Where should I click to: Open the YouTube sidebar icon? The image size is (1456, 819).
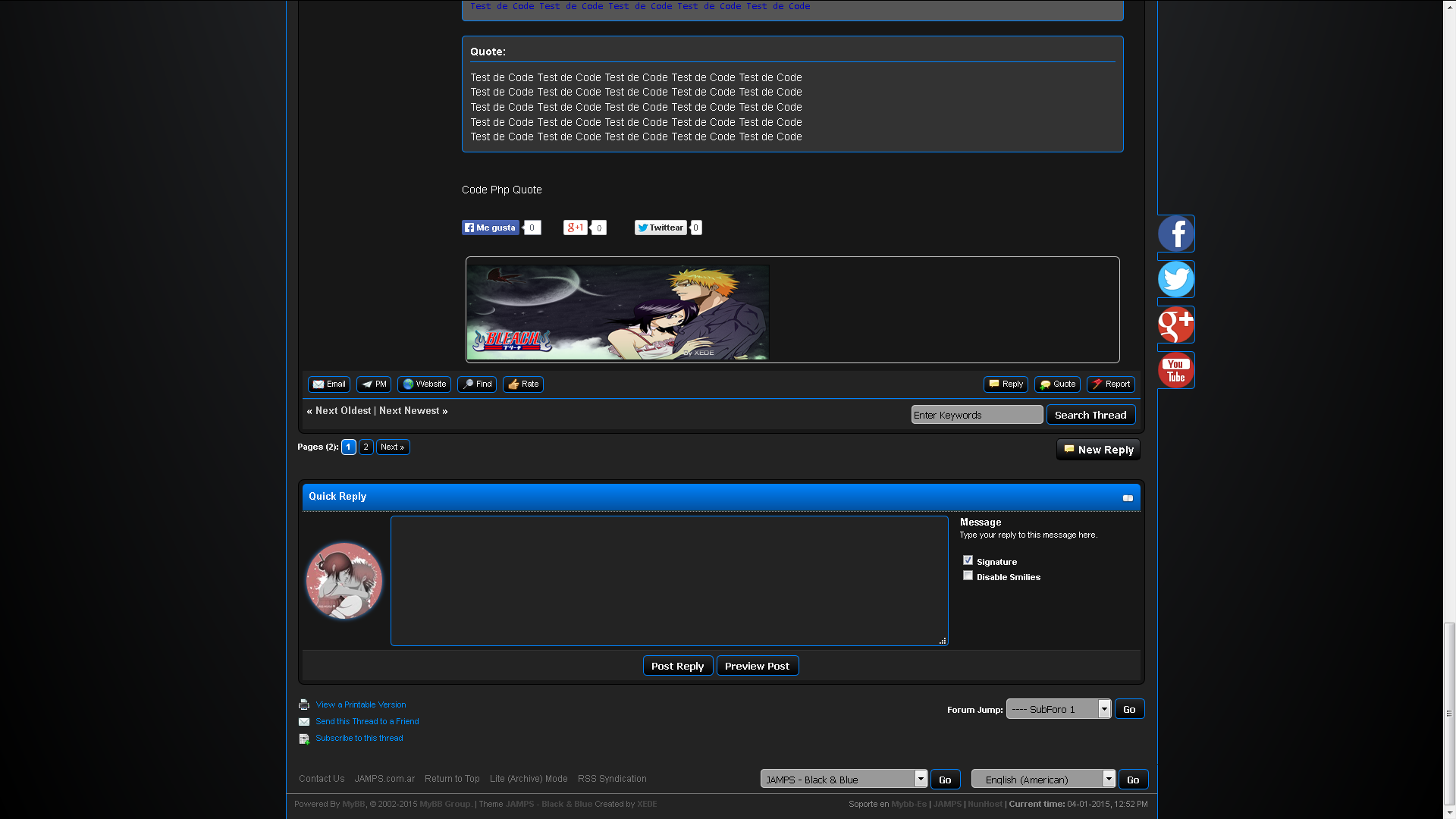[1175, 370]
